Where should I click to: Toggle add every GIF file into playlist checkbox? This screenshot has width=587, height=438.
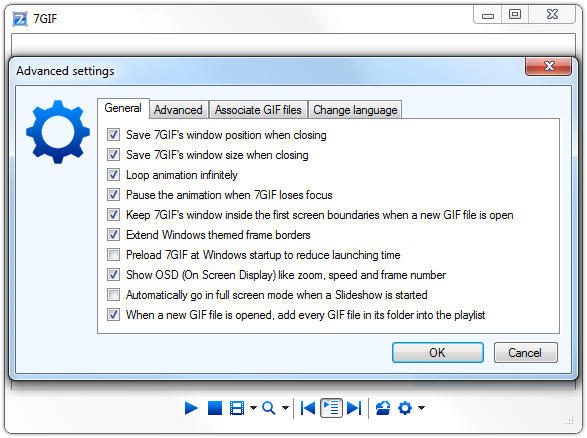[113, 315]
